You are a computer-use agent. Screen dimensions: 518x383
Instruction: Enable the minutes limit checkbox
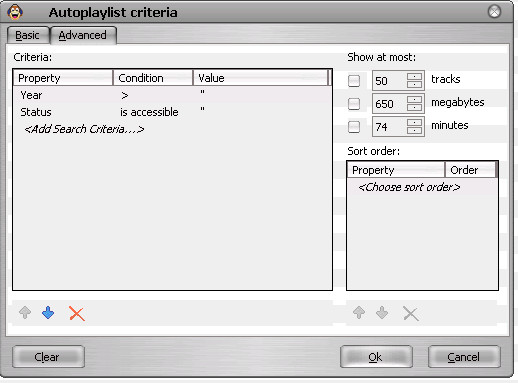coord(354,127)
